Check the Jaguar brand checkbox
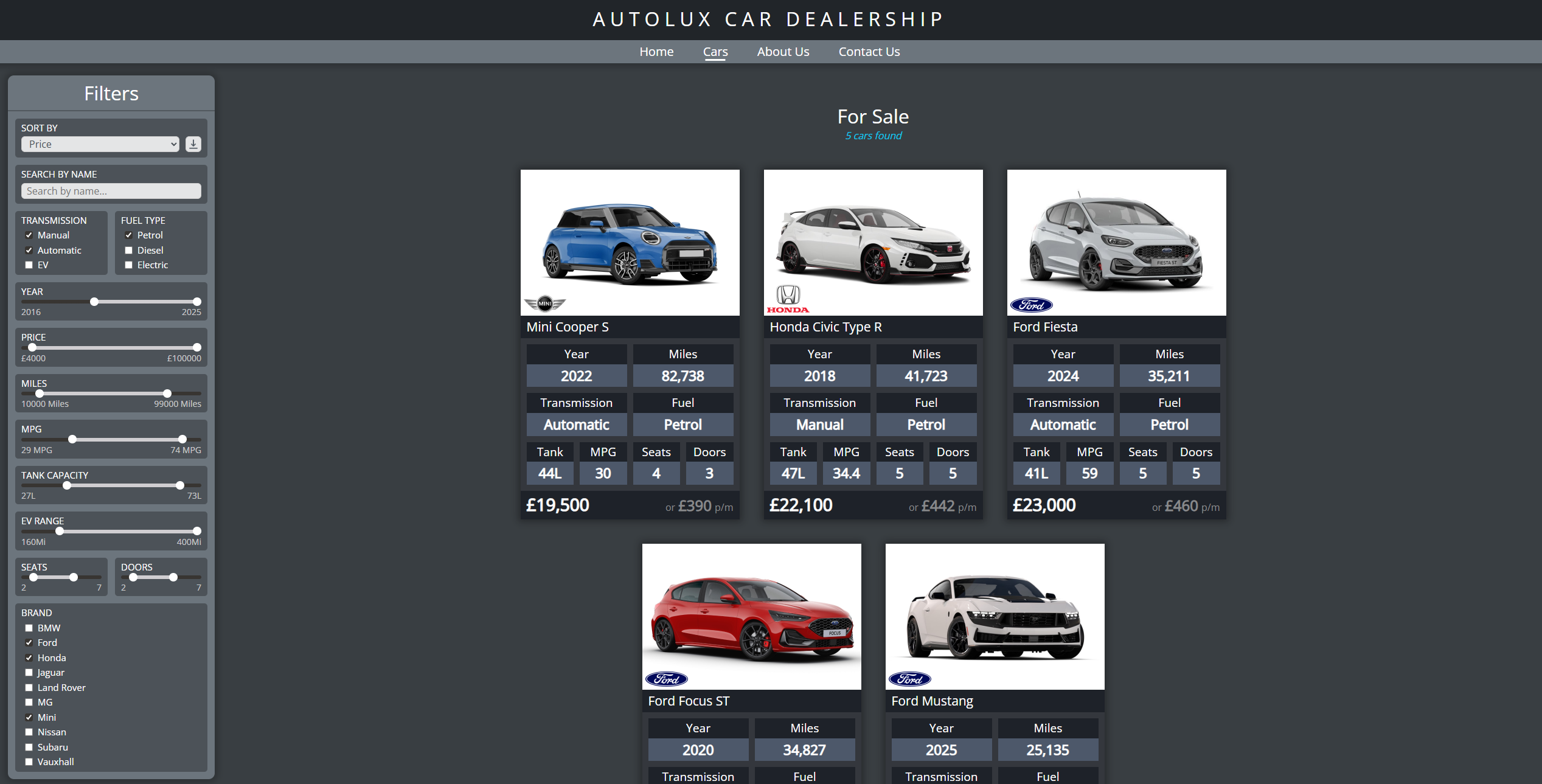The width and height of the screenshot is (1542, 784). click(x=29, y=673)
